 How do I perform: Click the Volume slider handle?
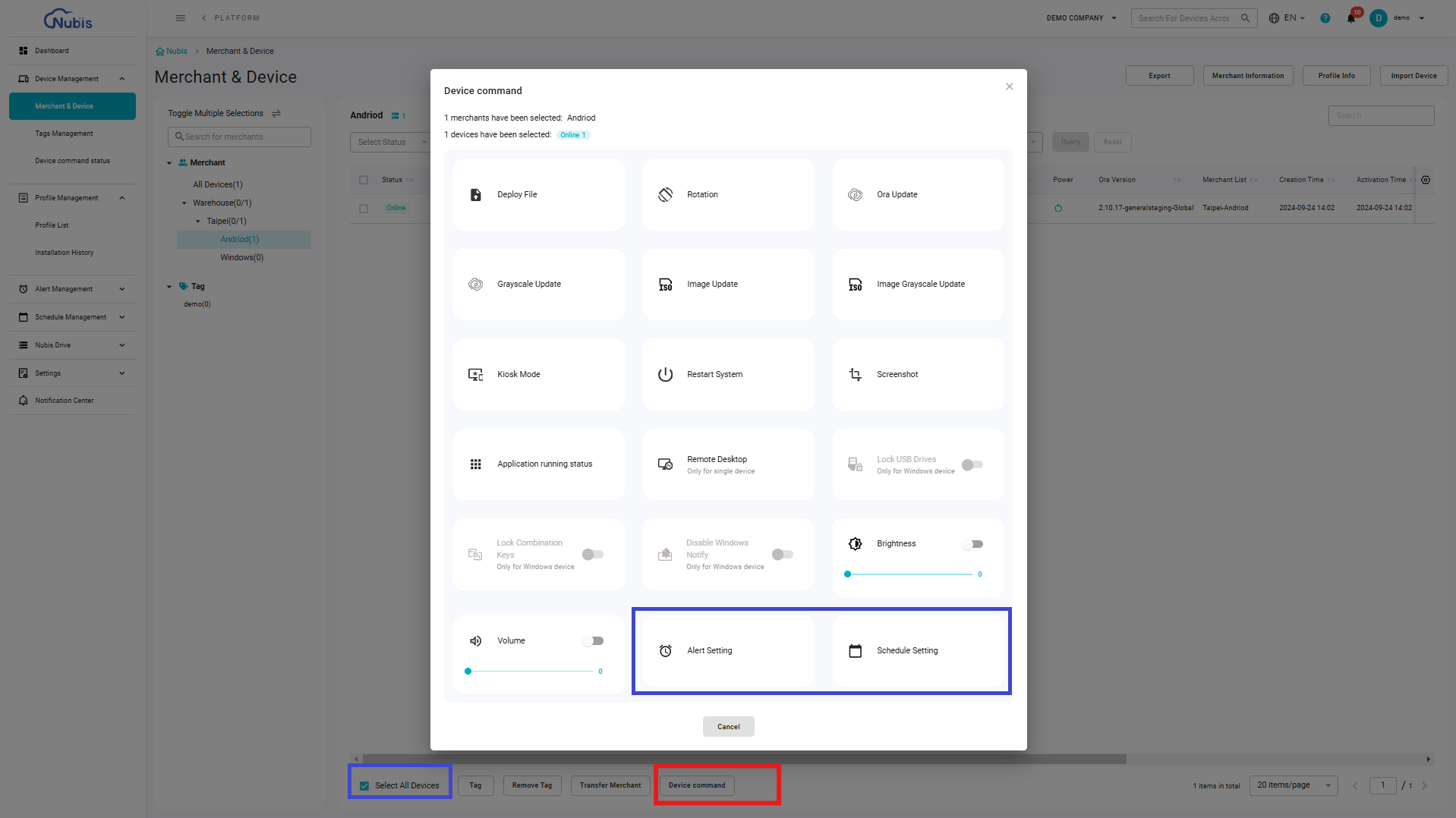pos(468,672)
